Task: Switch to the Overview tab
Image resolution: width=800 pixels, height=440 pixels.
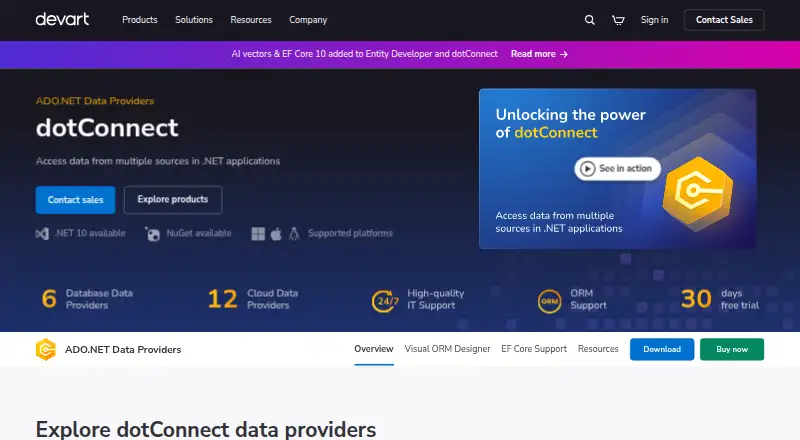Action: [374, 349]
